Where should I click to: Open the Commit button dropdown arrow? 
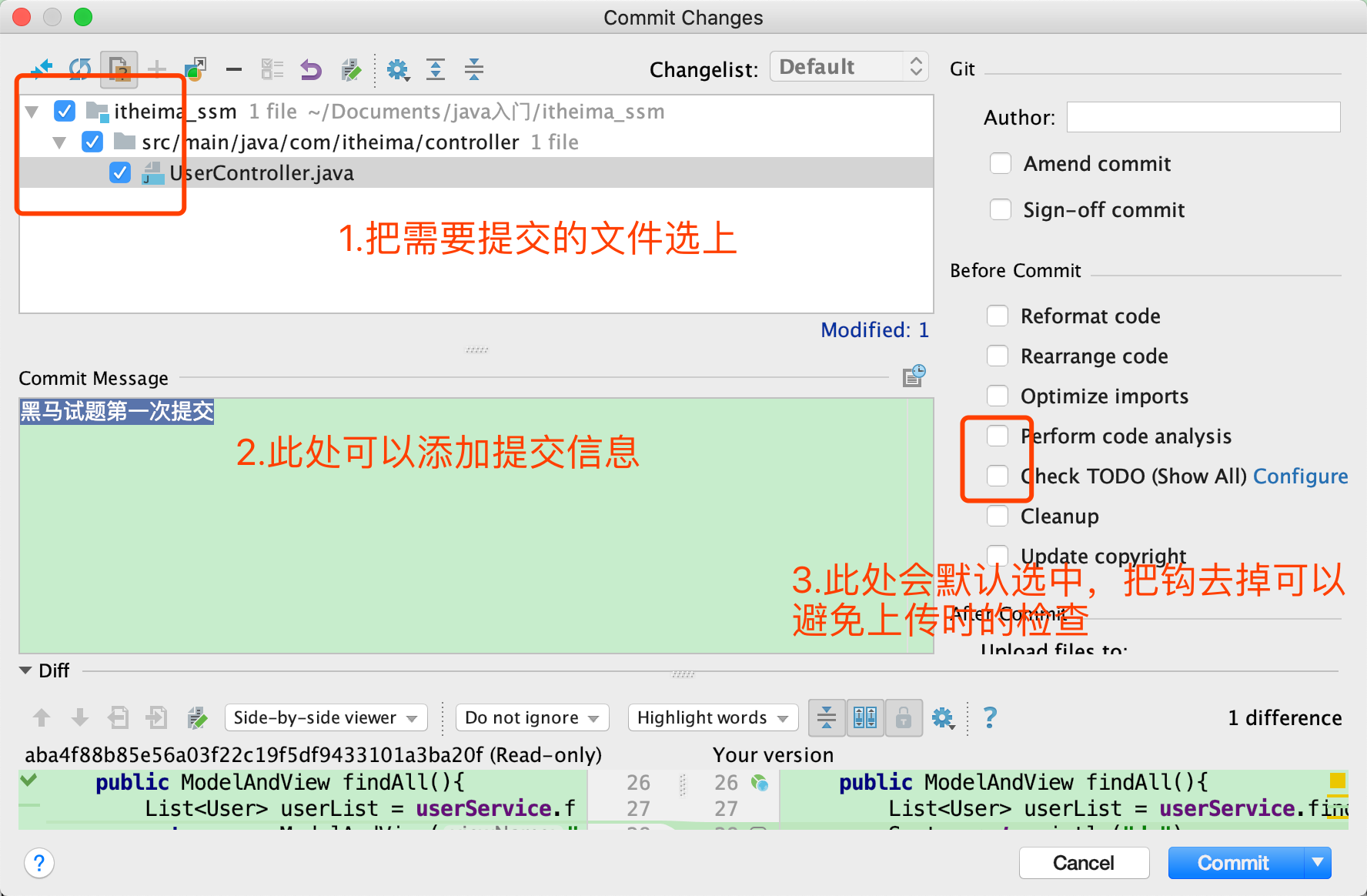coord(1318,862)
